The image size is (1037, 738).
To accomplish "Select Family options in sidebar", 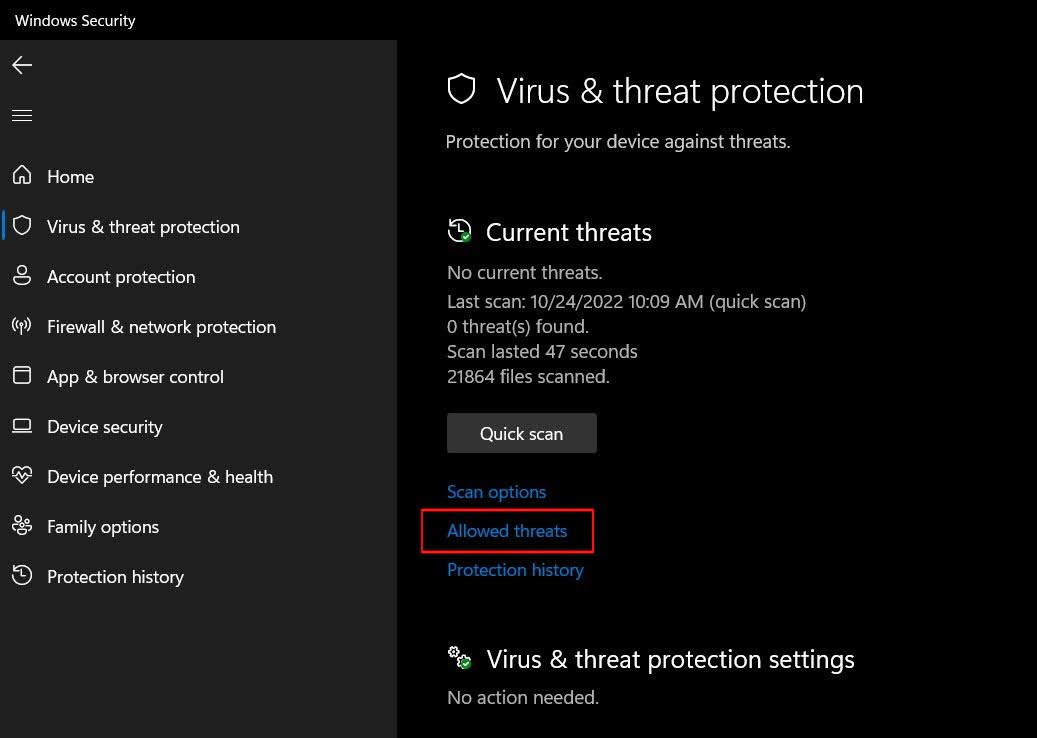I will 103,527.
